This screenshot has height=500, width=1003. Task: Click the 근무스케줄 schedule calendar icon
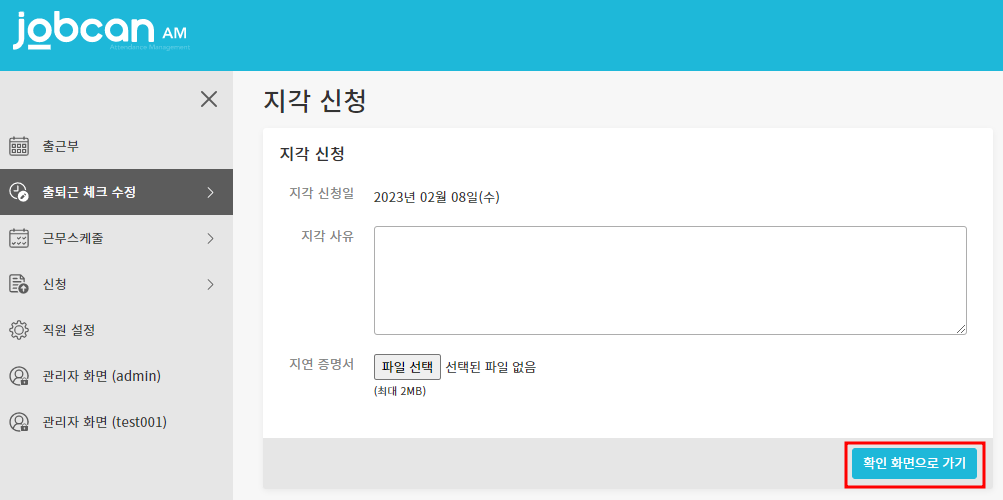tap(19, 238)
